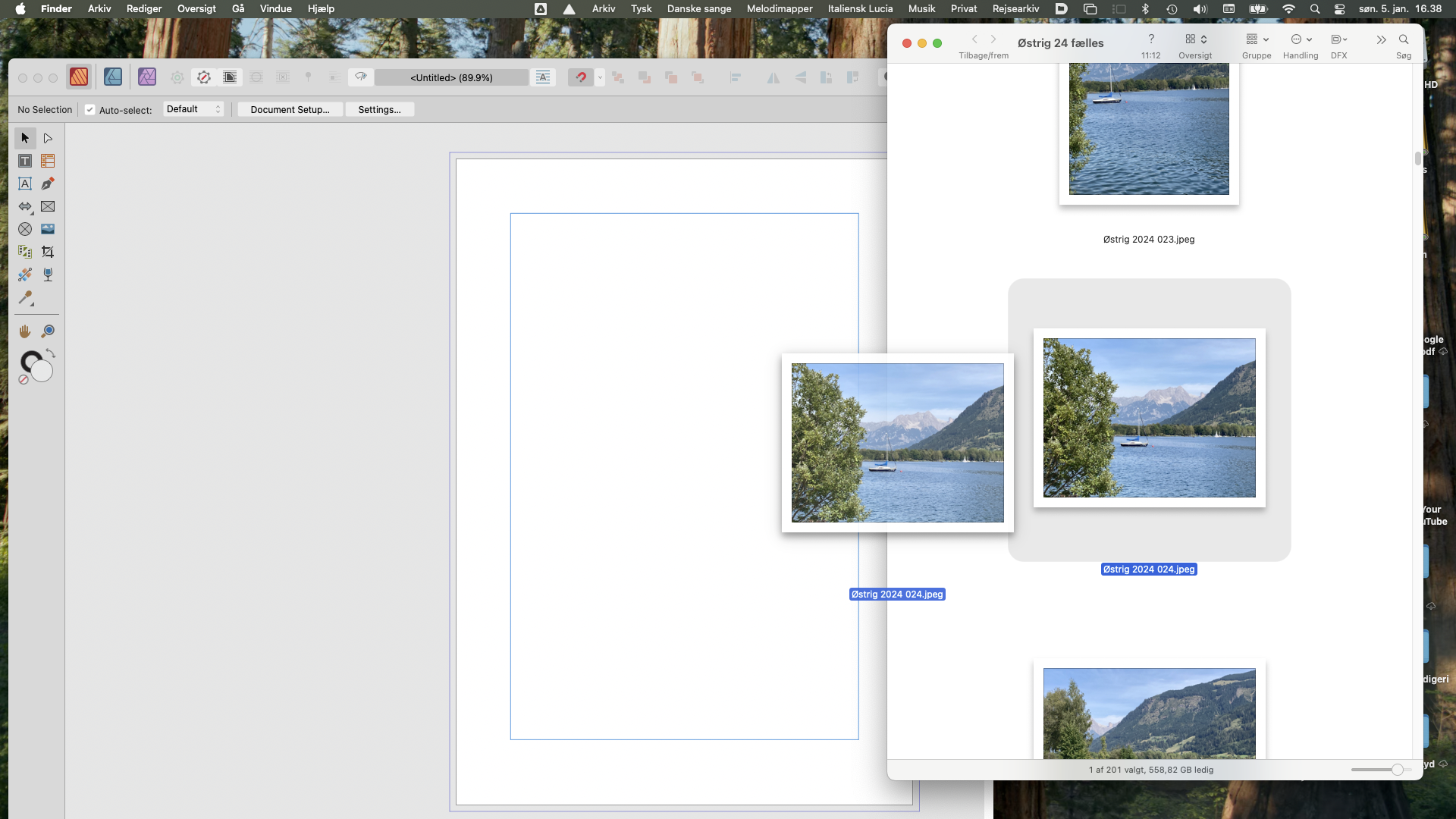1456x819 pixels.
Task: Open the Gruppe grouping dropdown
Action: coord(1257,39)
